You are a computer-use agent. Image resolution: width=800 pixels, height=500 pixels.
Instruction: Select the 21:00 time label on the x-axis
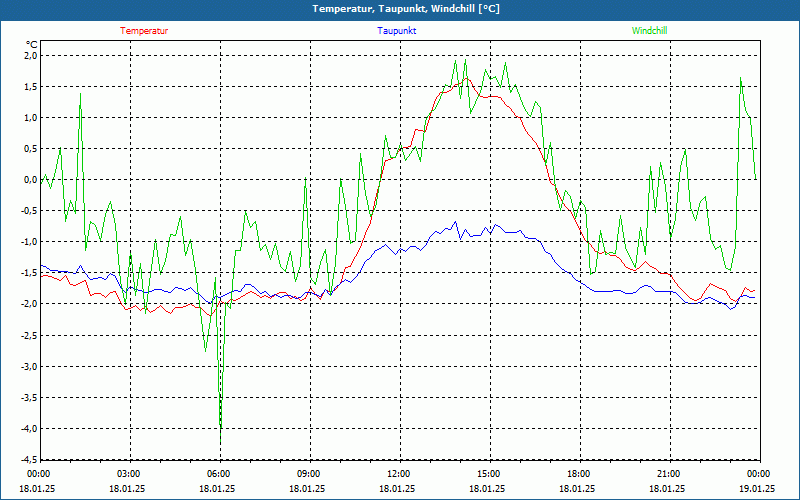tap(668, 474)
